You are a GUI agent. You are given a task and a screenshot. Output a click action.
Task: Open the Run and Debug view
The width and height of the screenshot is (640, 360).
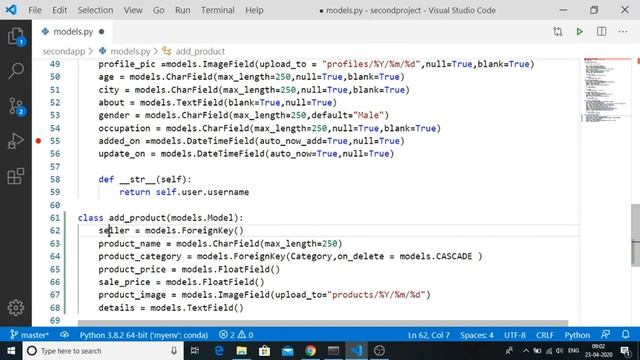(x=16, y=141)
